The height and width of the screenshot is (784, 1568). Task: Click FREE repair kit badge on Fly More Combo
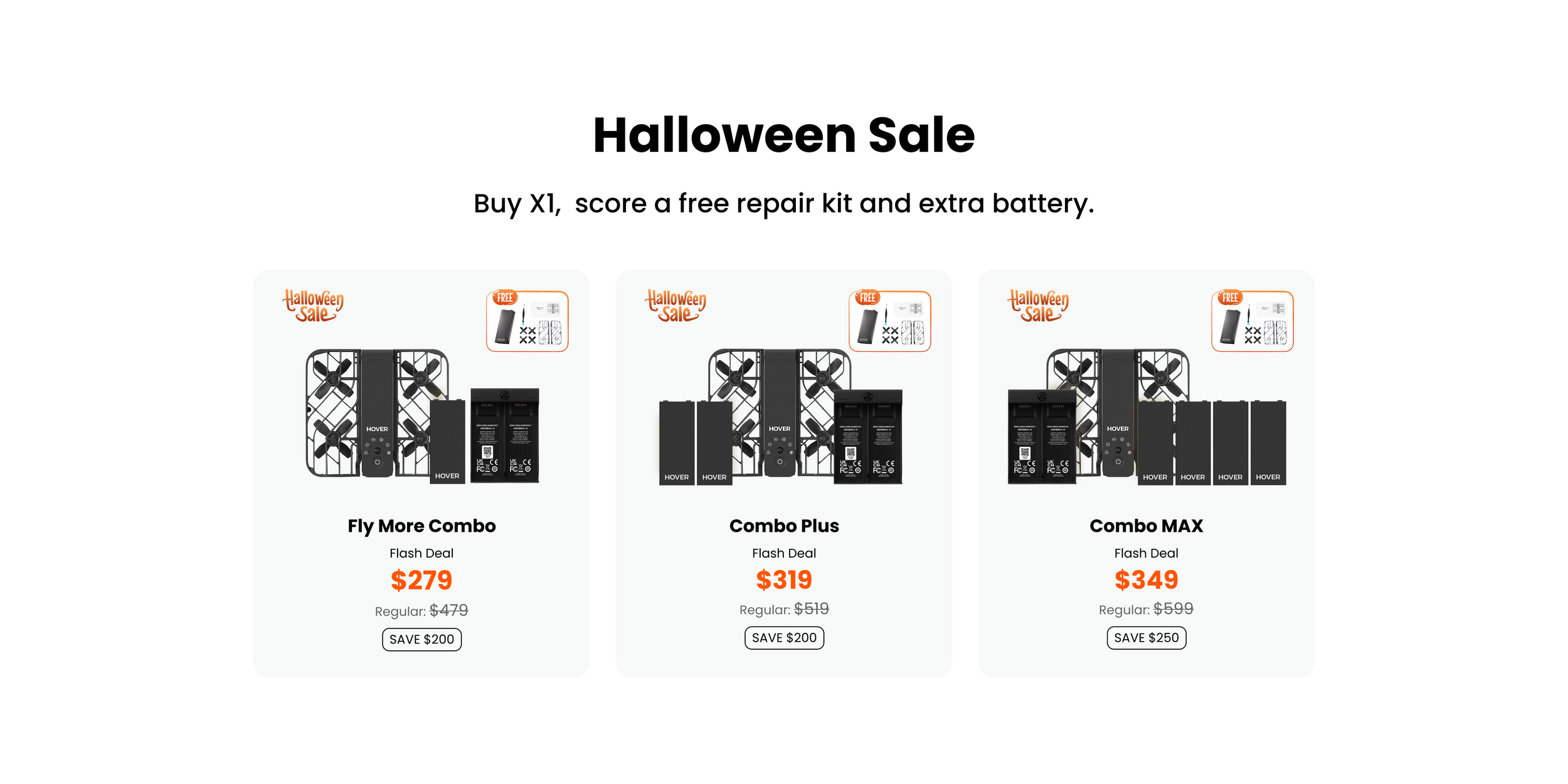[527, 320]
